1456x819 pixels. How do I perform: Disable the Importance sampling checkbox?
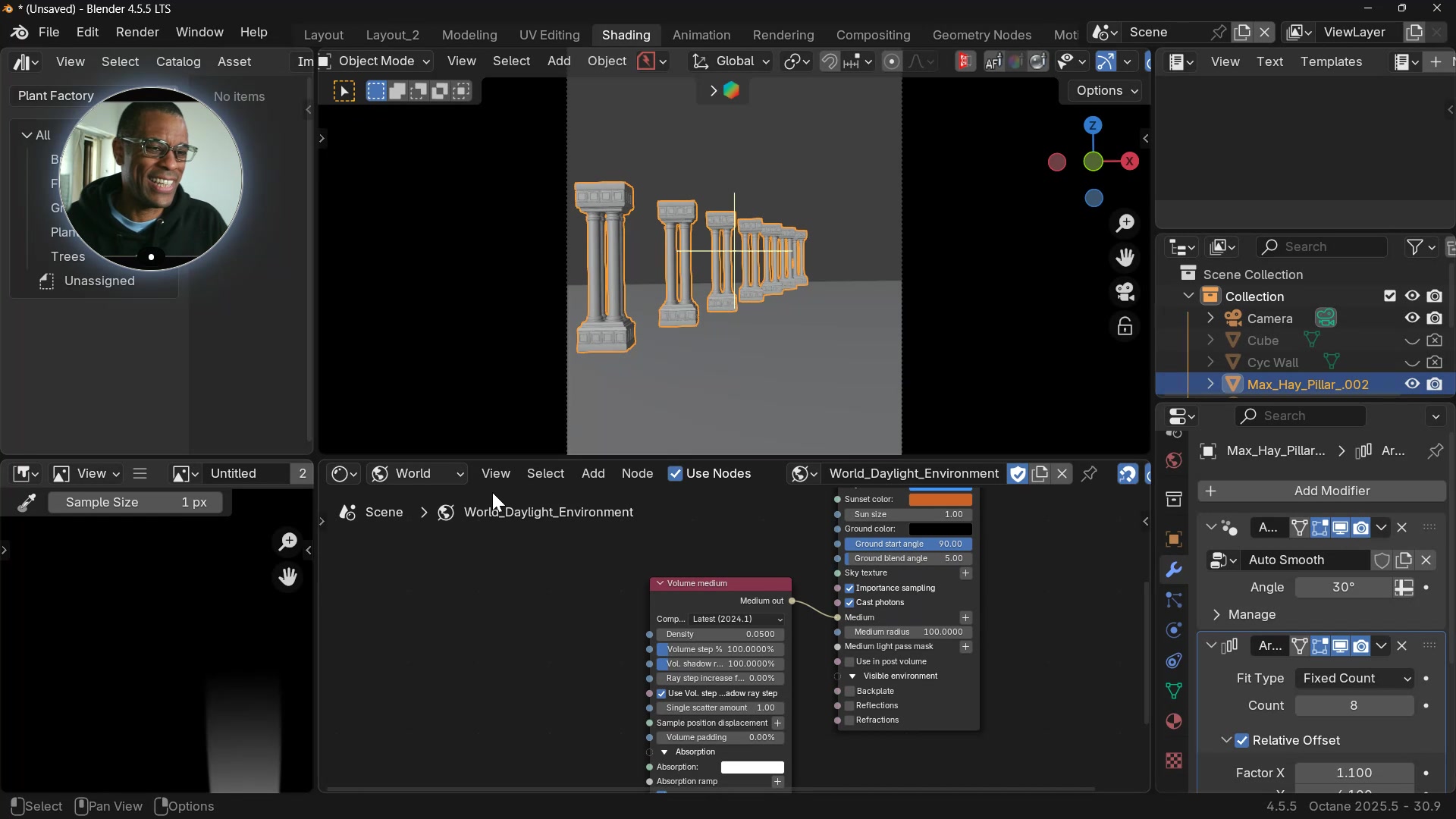tap(849, 588)
